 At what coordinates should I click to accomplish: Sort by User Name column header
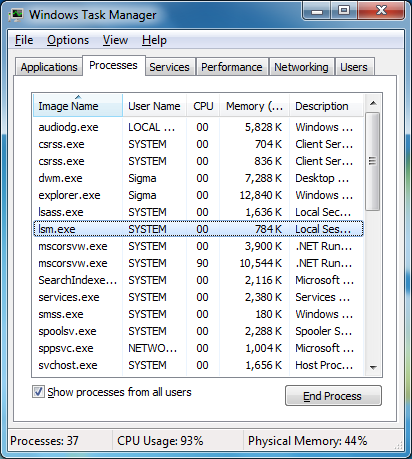(154, 106)
